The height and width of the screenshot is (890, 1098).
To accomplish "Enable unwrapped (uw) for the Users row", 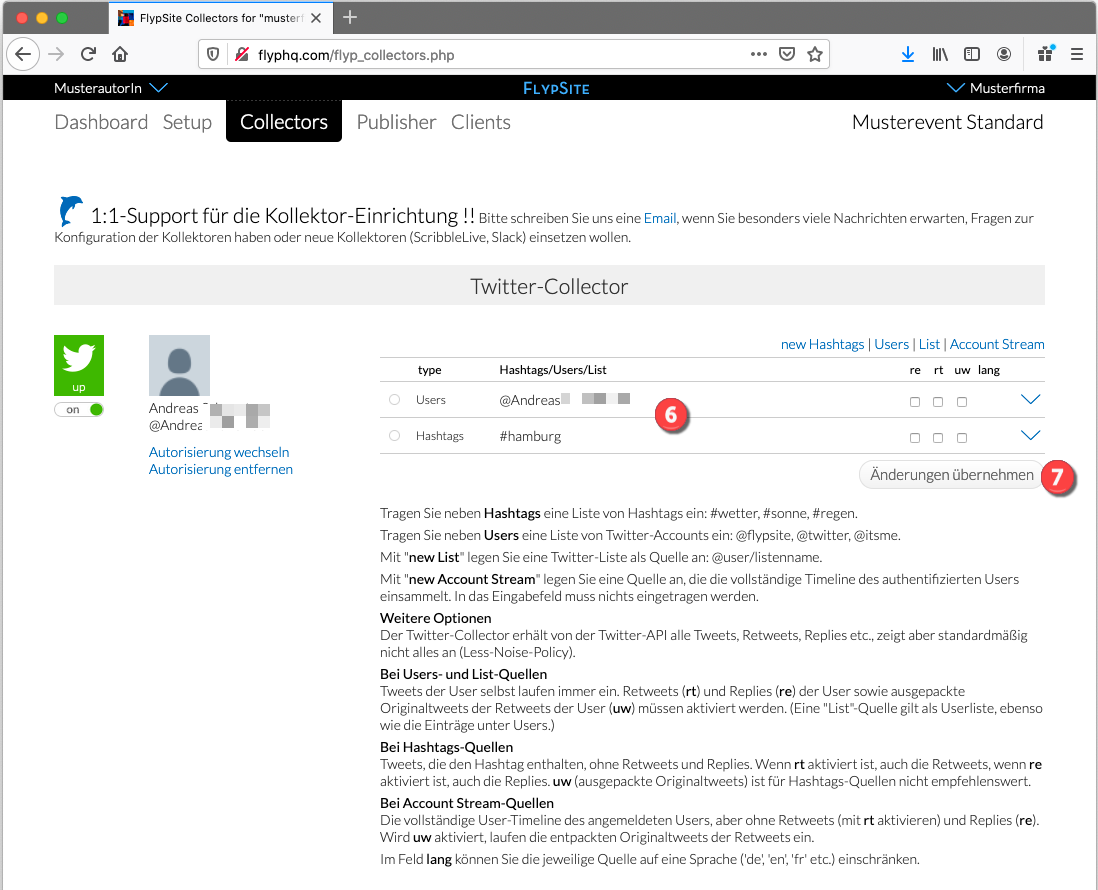I will click(962, 402).
